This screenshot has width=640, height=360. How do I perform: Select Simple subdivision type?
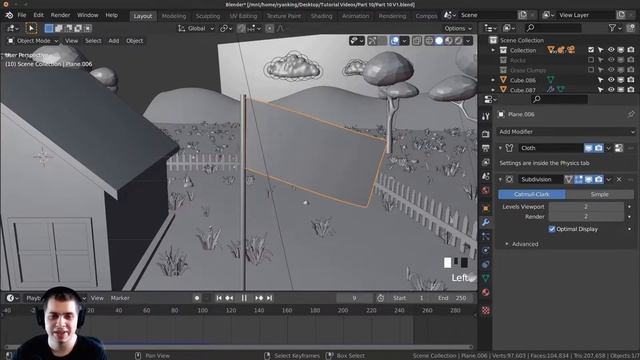pyautogui.click(x=600, y=194)
